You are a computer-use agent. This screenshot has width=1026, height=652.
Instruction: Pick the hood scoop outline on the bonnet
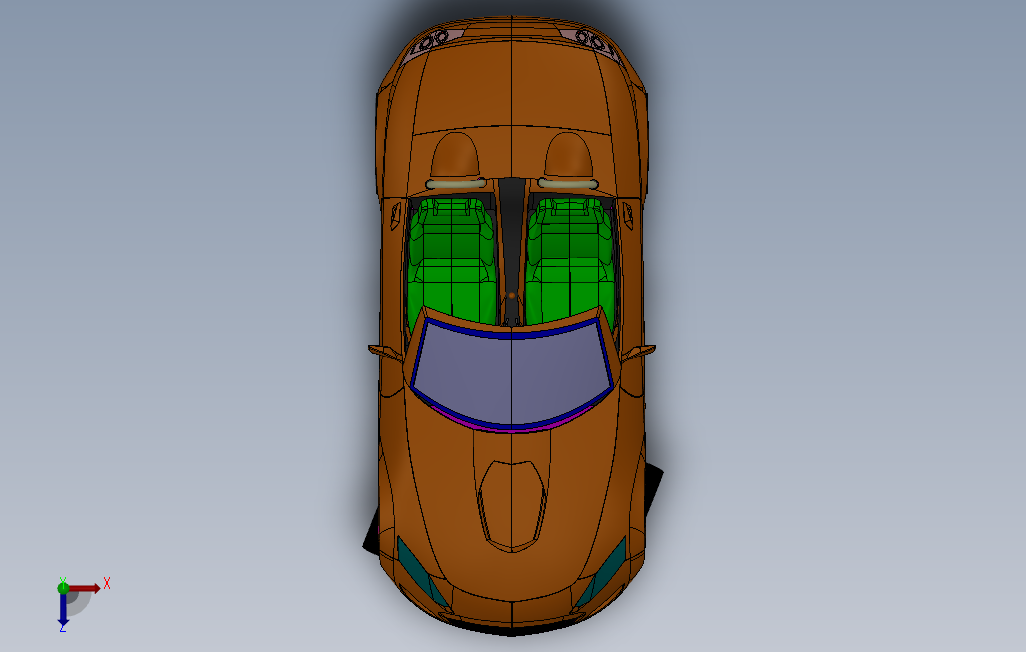tap(512, 505)
